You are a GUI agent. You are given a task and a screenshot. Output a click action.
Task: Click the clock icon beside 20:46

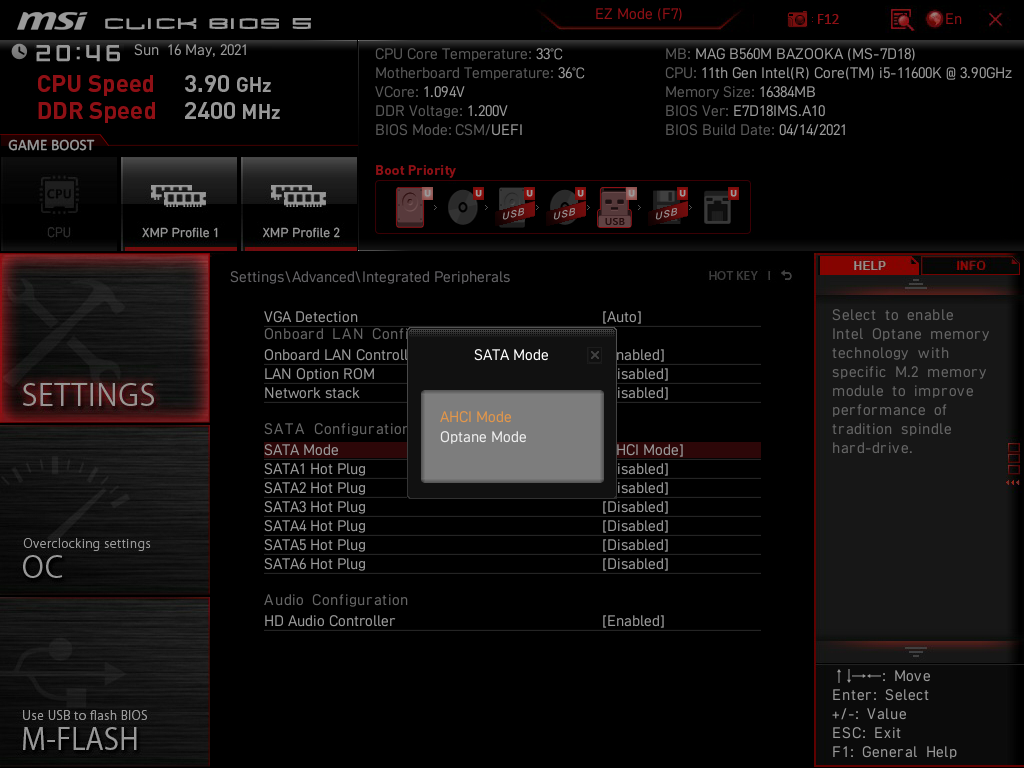click(19, 52)
